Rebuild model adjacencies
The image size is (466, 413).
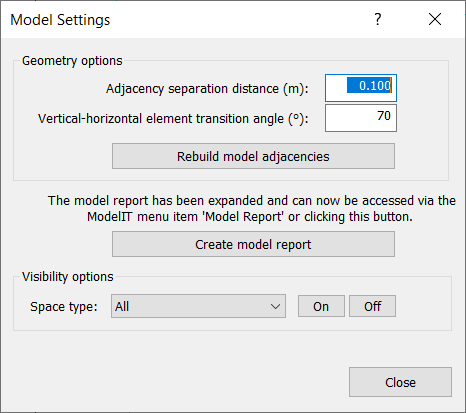[253, 156]
